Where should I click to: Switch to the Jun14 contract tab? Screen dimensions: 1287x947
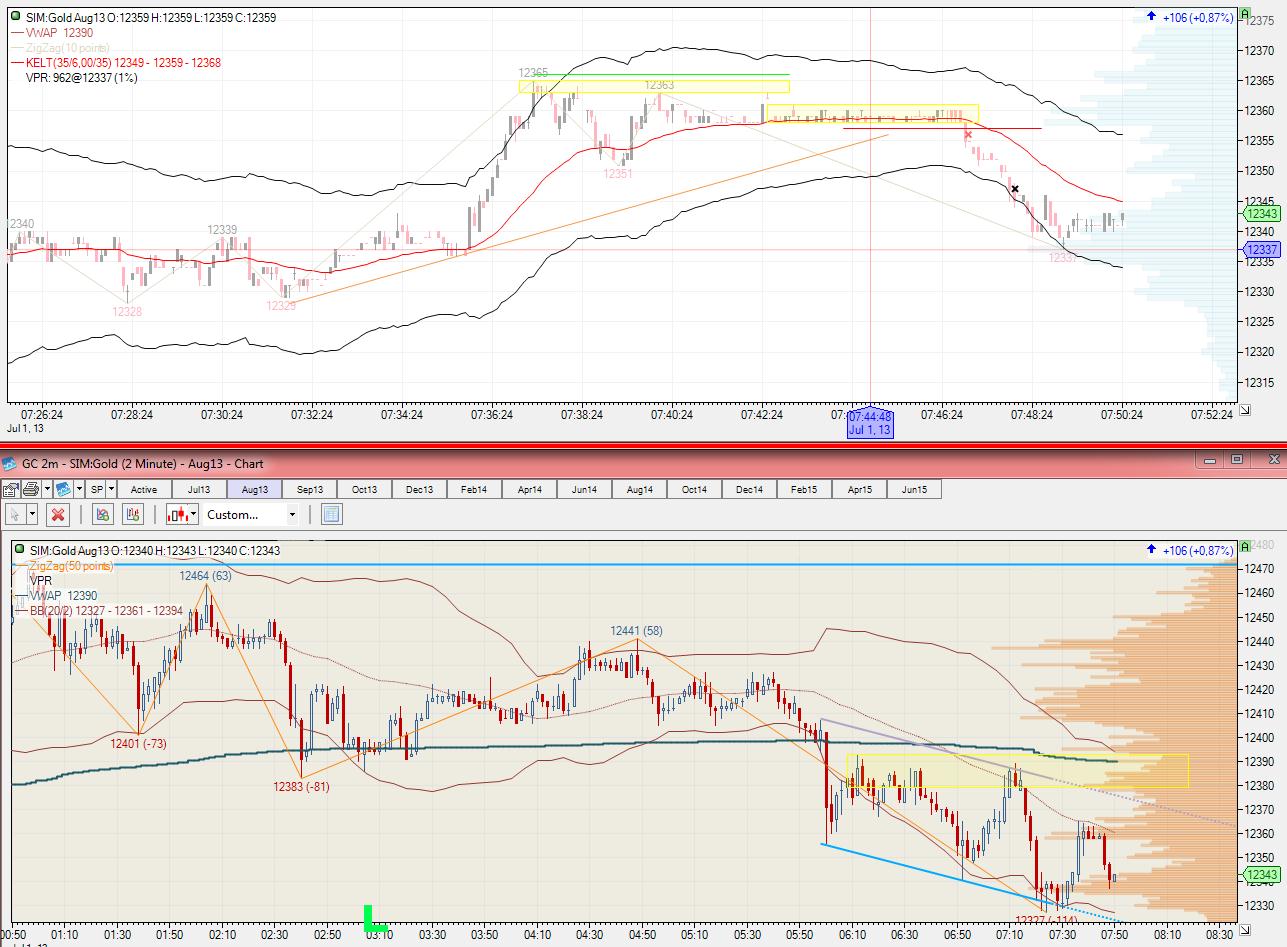[584, 489]
